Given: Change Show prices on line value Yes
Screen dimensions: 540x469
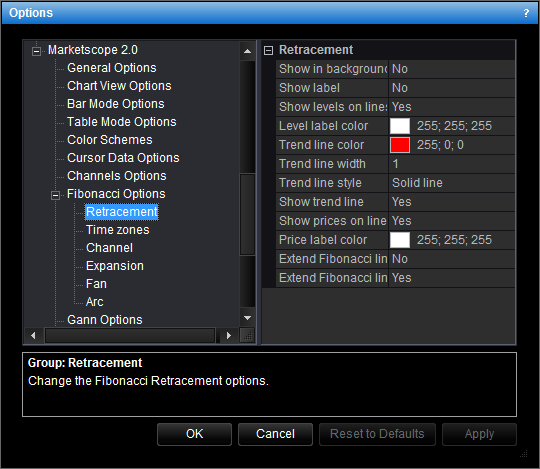Looking at the screenshot, I should (x=452, y=221).
